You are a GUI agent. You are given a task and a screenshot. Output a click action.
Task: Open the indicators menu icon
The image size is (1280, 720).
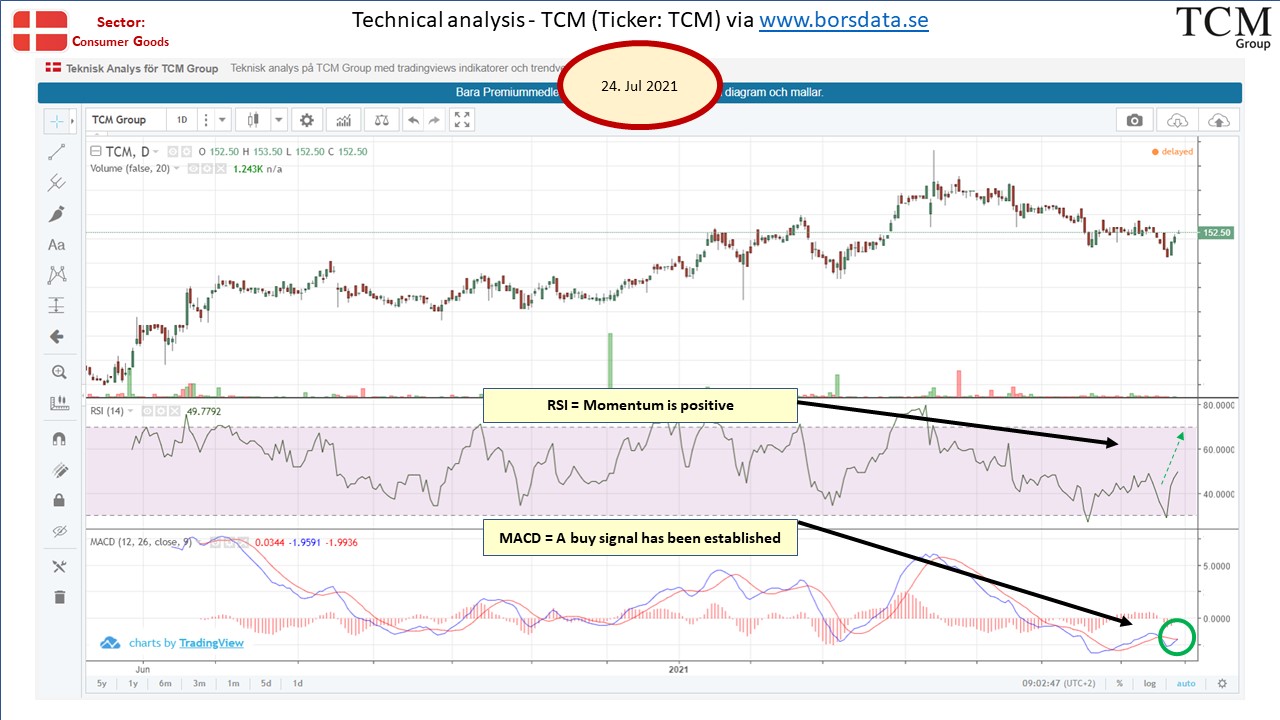click(x=344, y=120)
